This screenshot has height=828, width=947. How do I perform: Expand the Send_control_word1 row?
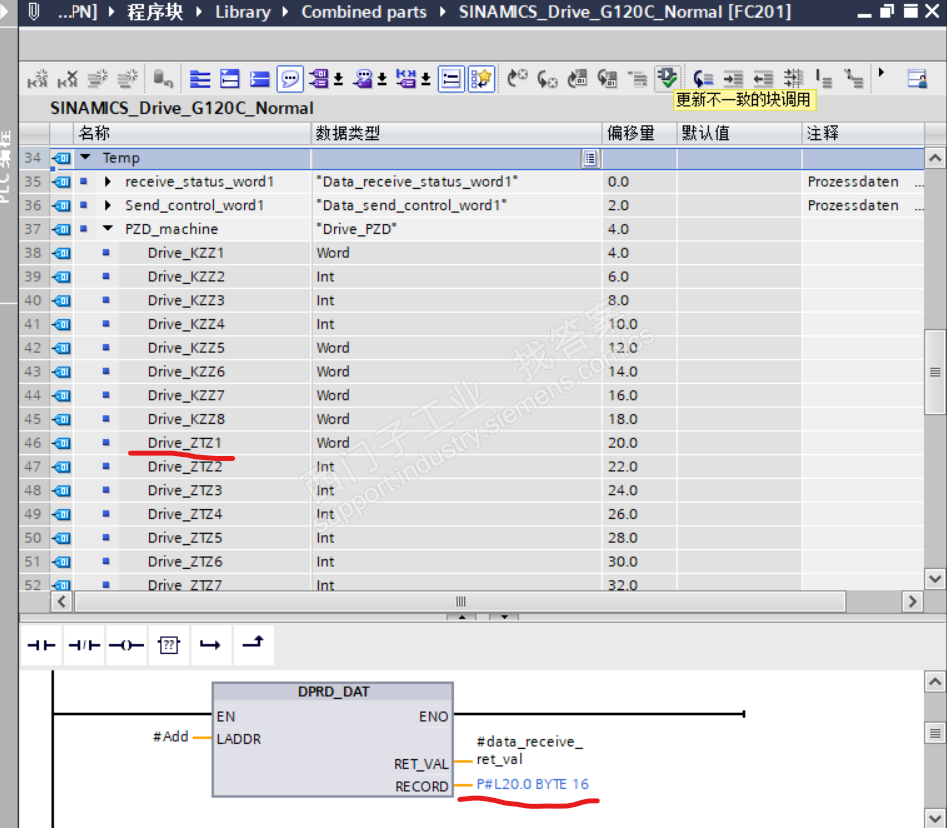pyautogui.click(x=108, y=205)
